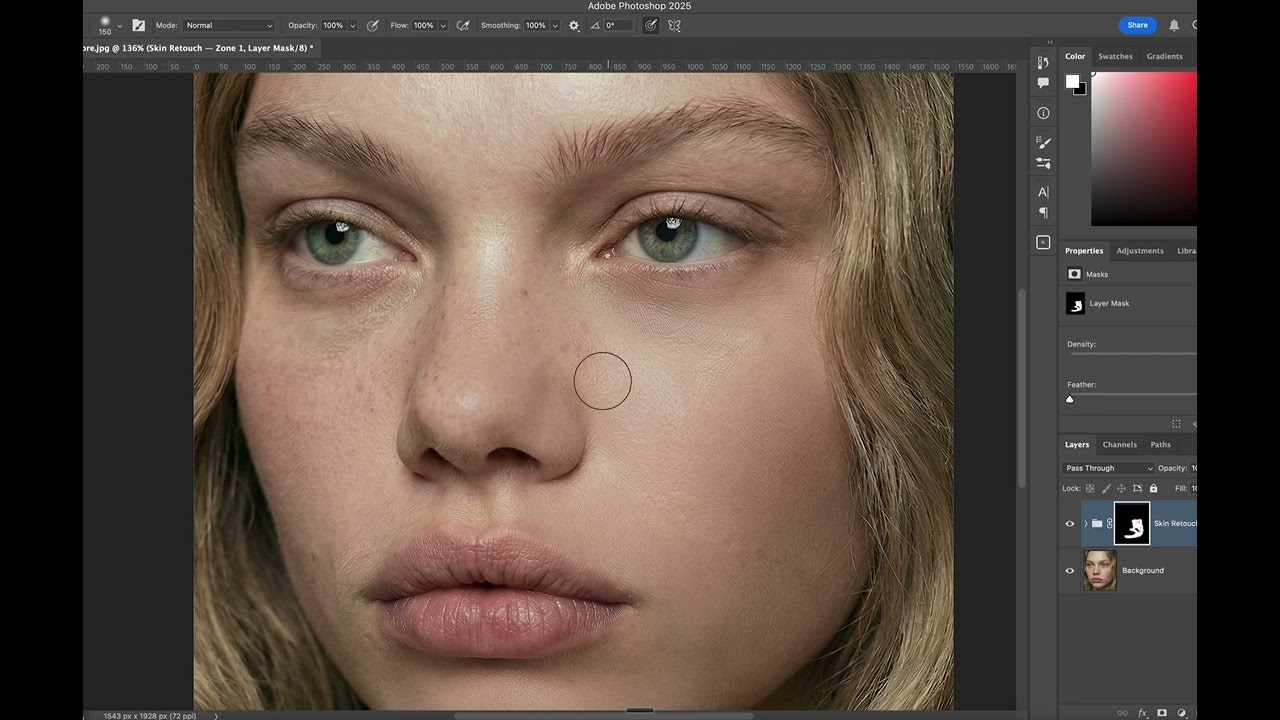Click the Info panel icon in sidebar

[x=1043, y=112]
